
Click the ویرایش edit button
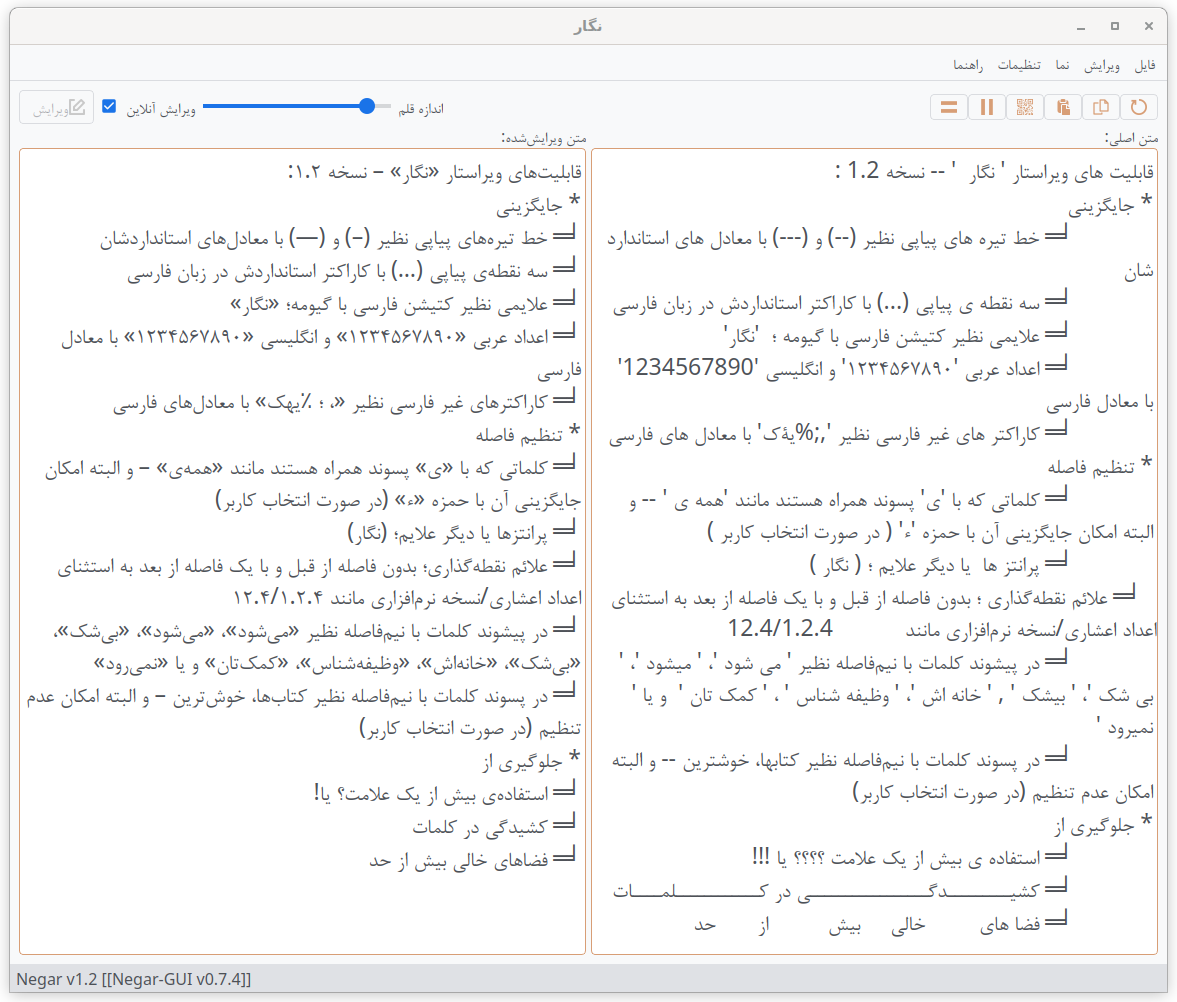(x=57, y=108)
